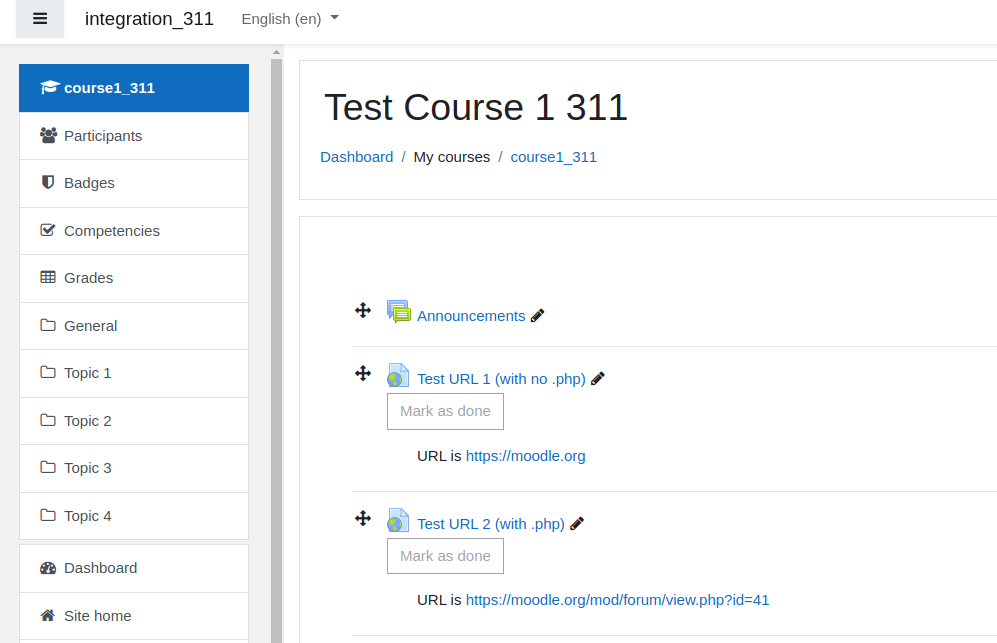This screenshot has height=643, width=997.
Task: Go to Topic 4 section
Action: pyautogui.click(x=134, y=516)
